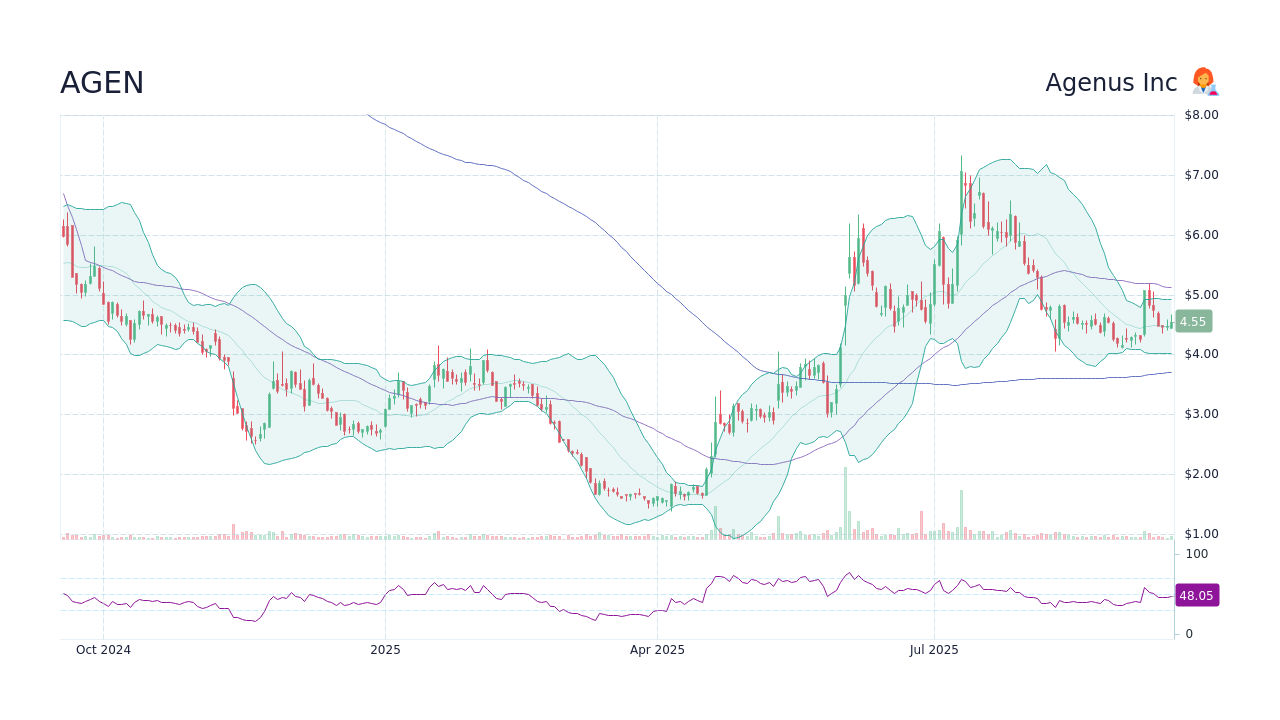Image resolution: width=1280 pixels, height=720 pixels.
Task: Click the AGEN ticker heading
Action: point(101,83)
